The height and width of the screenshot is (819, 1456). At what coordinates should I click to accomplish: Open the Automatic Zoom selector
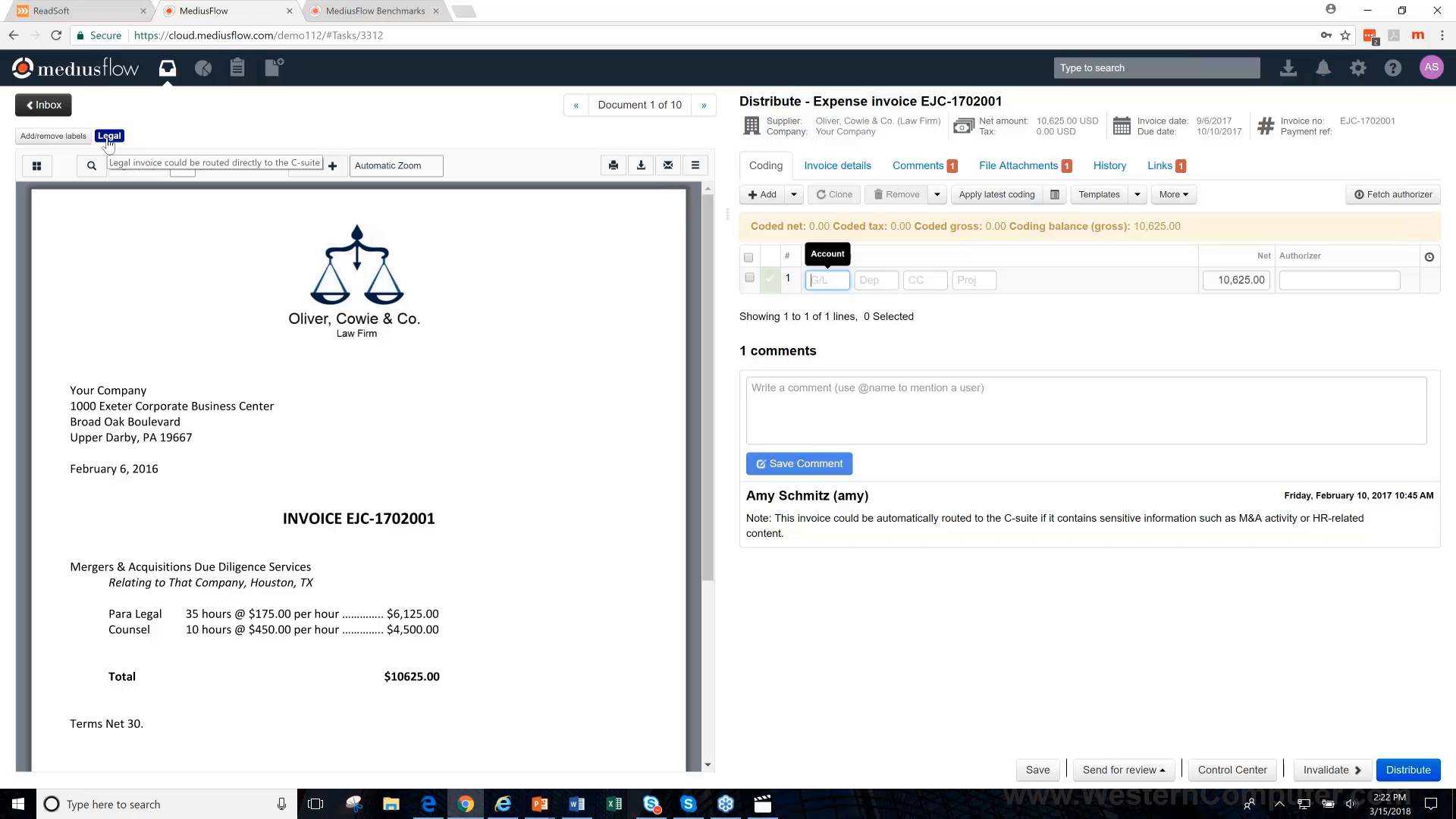tap(395, 165)
